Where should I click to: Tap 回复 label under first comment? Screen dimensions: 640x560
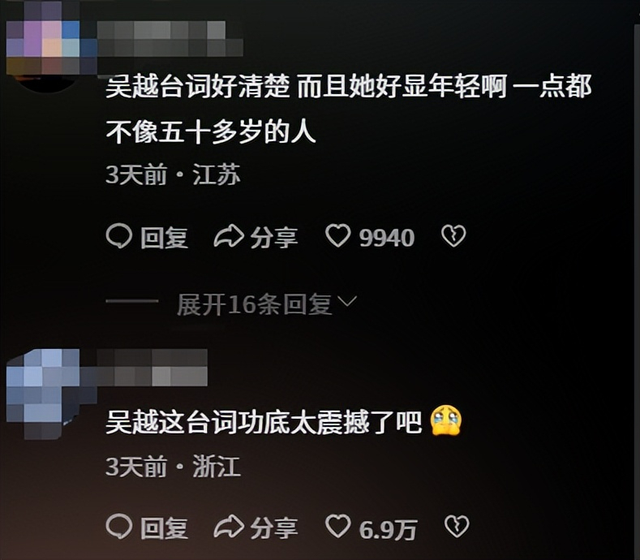pyautogui.click(x=164, y=238)
